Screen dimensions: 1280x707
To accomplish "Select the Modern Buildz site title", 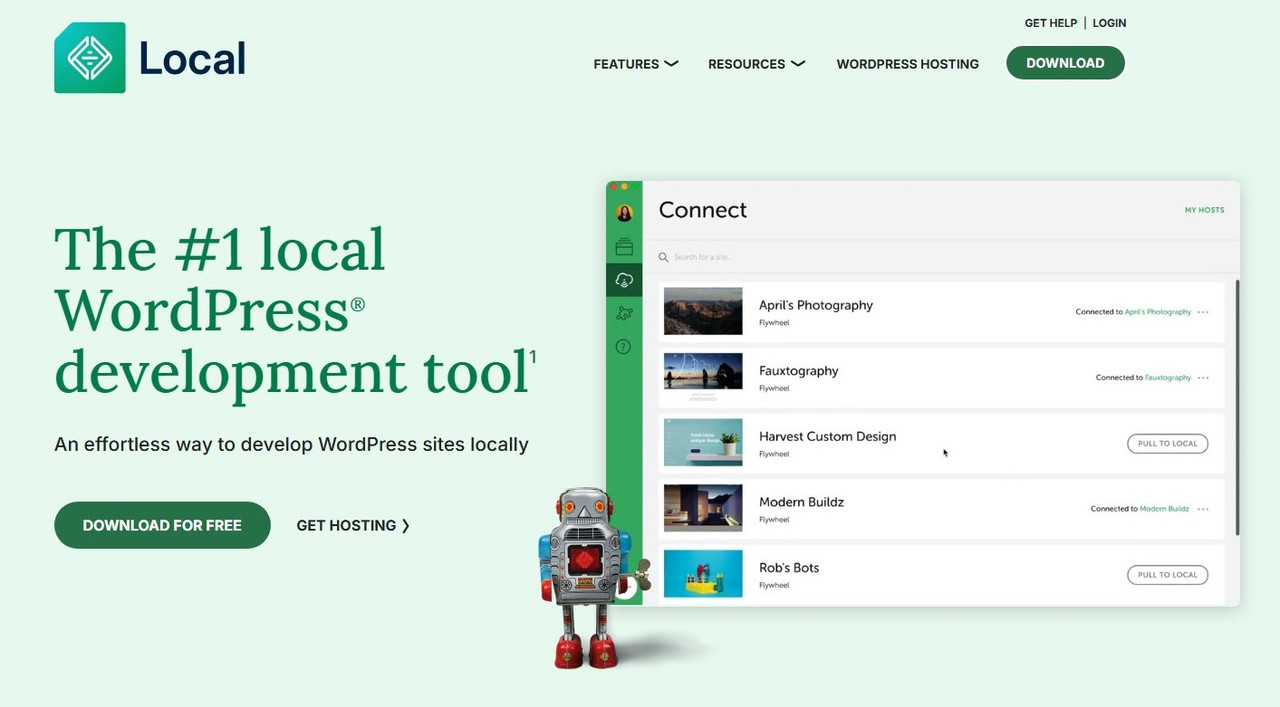I will [x=801, y=502].
